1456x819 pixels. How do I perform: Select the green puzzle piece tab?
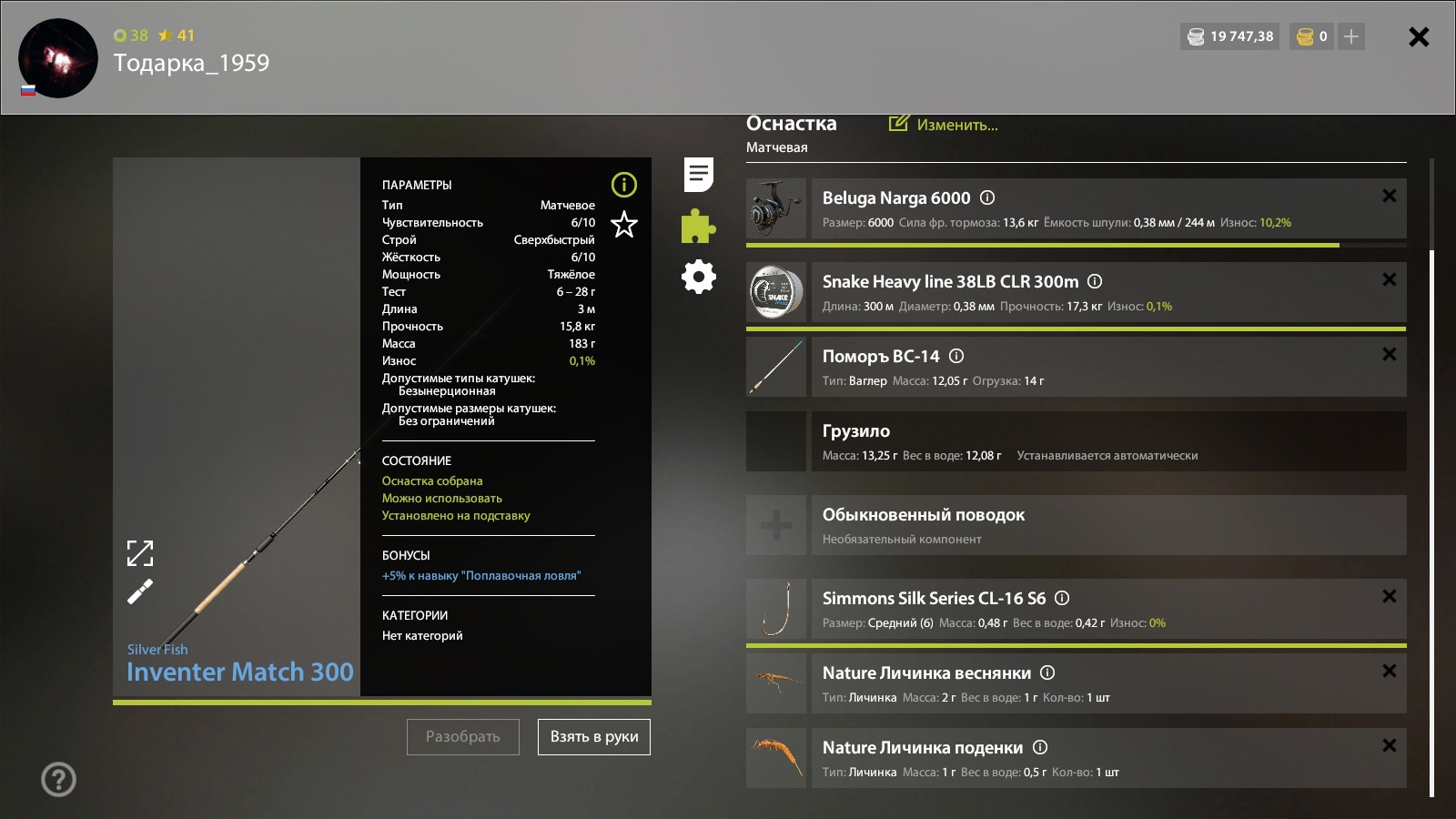[x=698, y=226]
